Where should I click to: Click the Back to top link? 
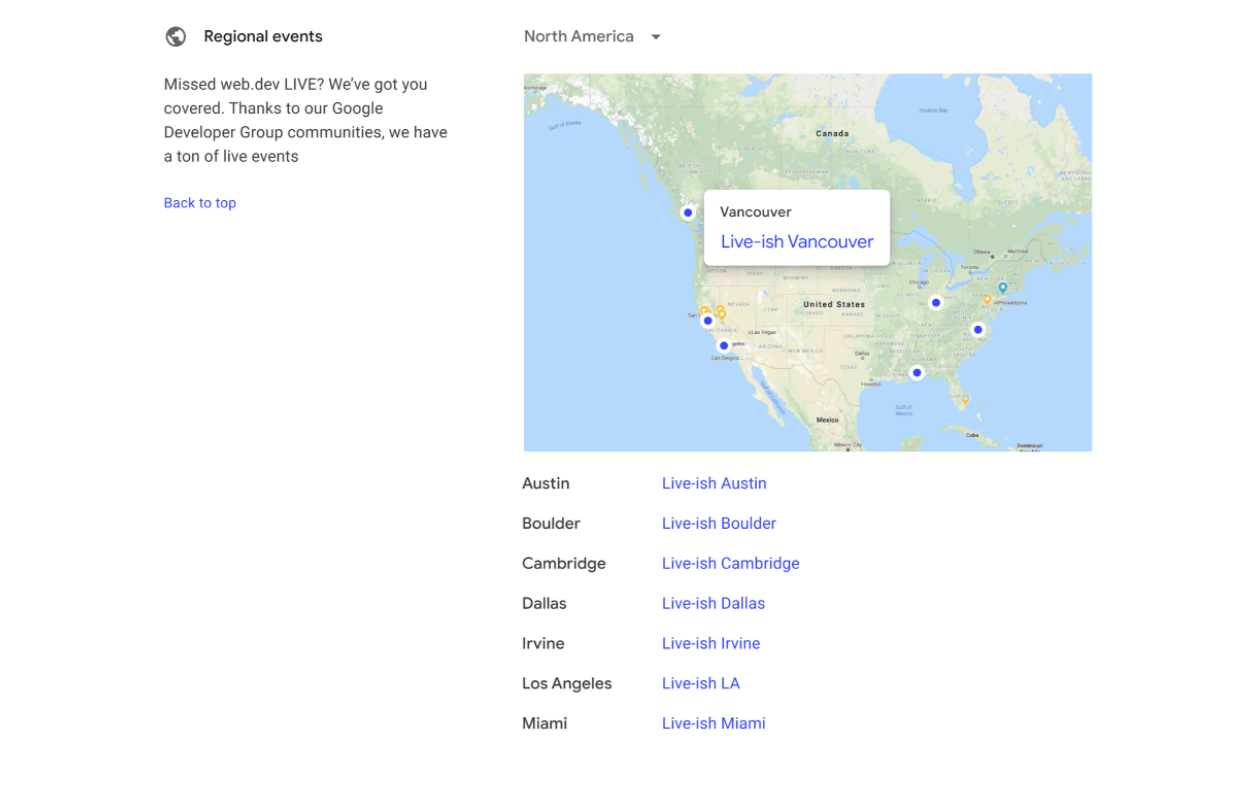point(200,202)
